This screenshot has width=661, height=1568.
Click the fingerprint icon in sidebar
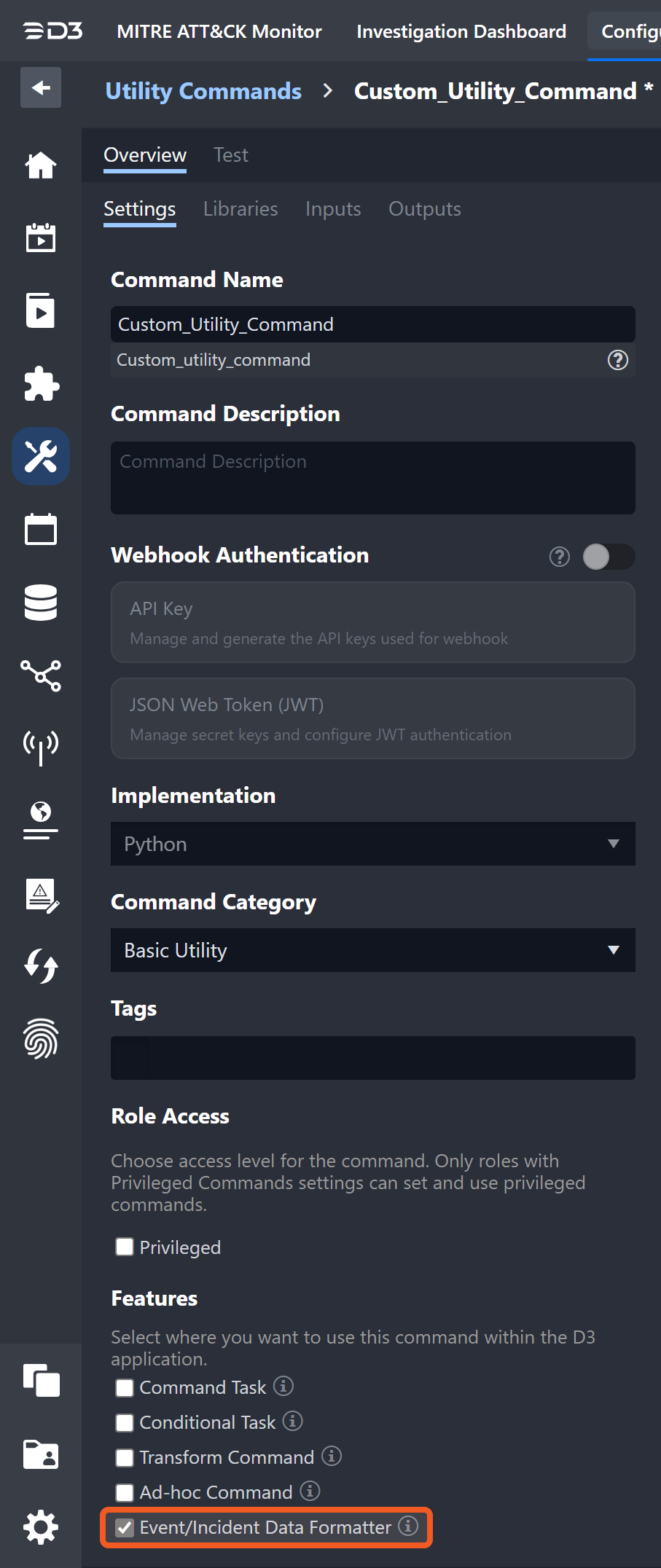point(41,1038)
